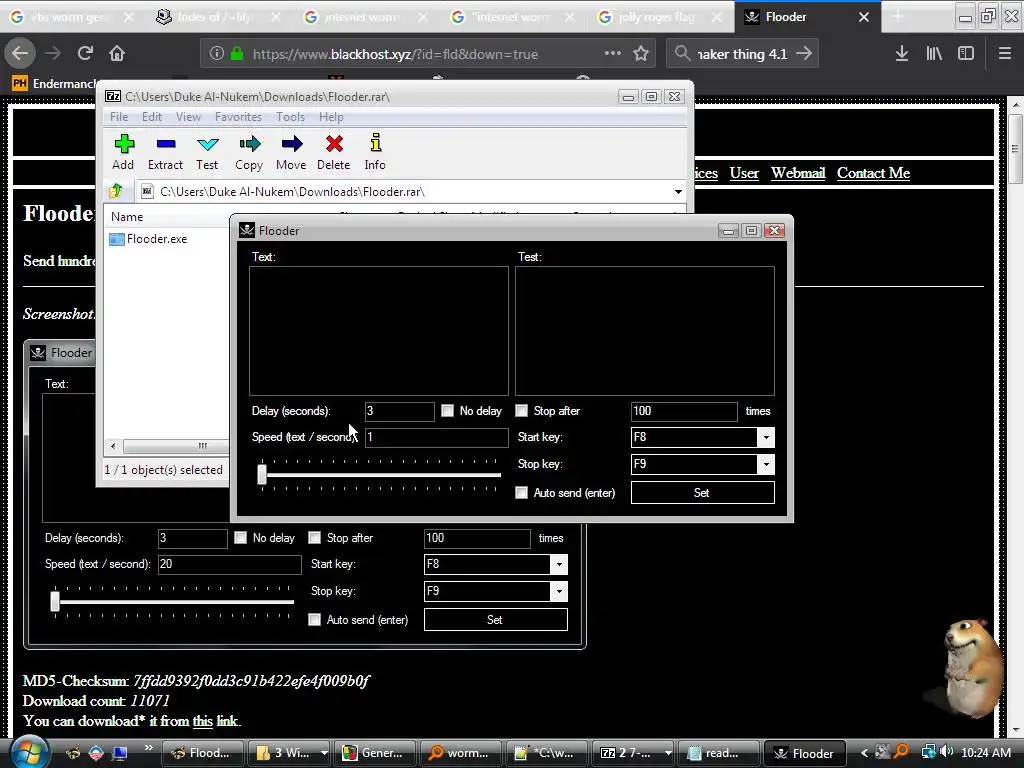Toggle the Firefox sidebar icon

point(966,54)
